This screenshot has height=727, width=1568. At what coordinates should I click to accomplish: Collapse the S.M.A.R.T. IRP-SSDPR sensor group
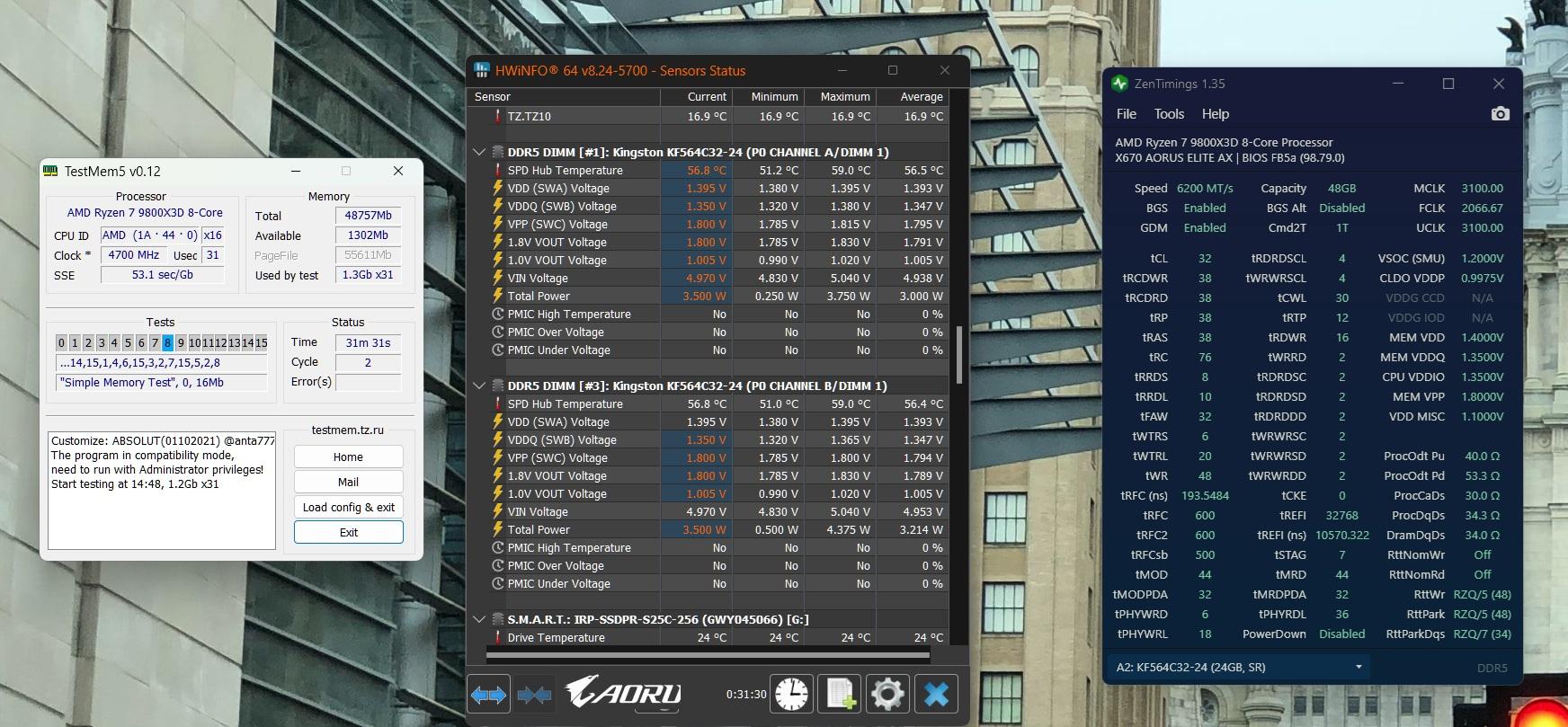479,619
